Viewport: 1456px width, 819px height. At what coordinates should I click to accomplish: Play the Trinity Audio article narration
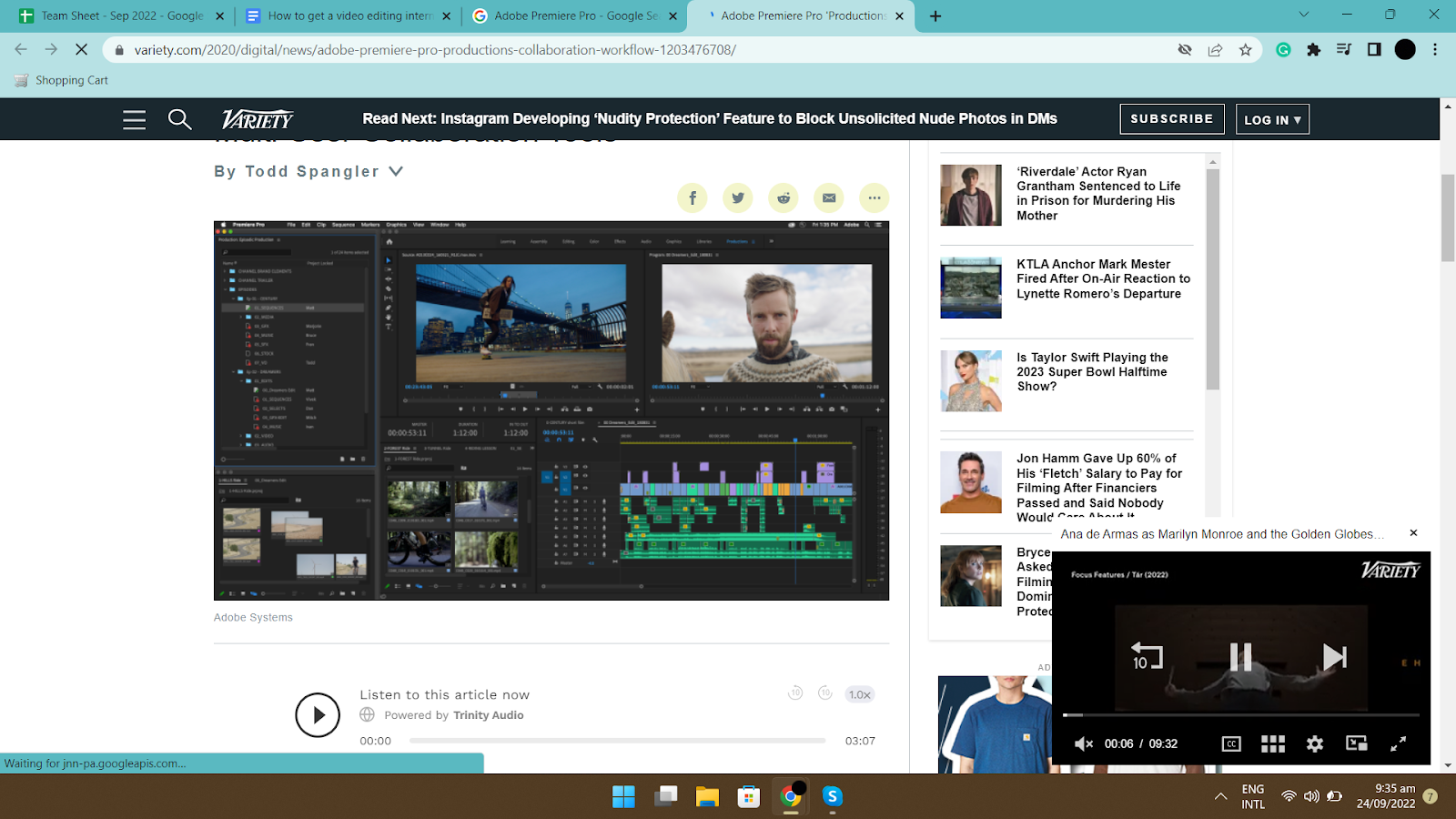[318, 715]
